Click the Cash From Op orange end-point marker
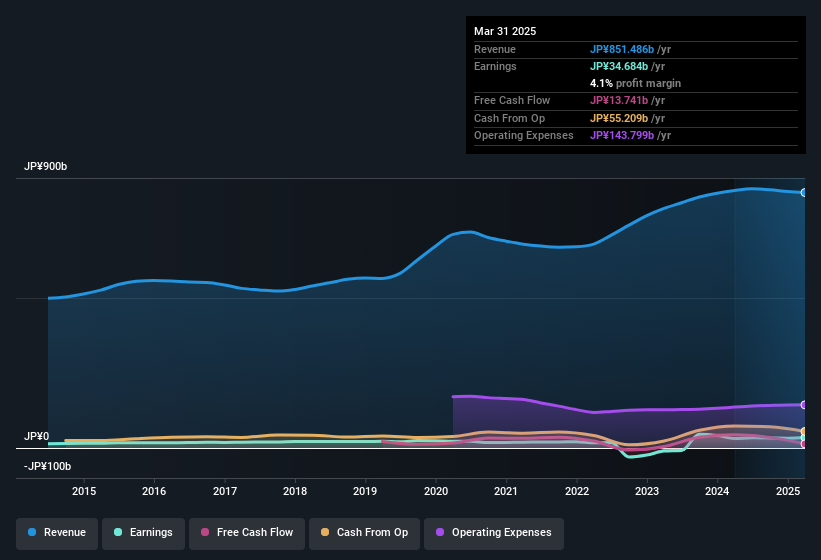The height and width of the screenshot is (560, 821). [804, 432]
